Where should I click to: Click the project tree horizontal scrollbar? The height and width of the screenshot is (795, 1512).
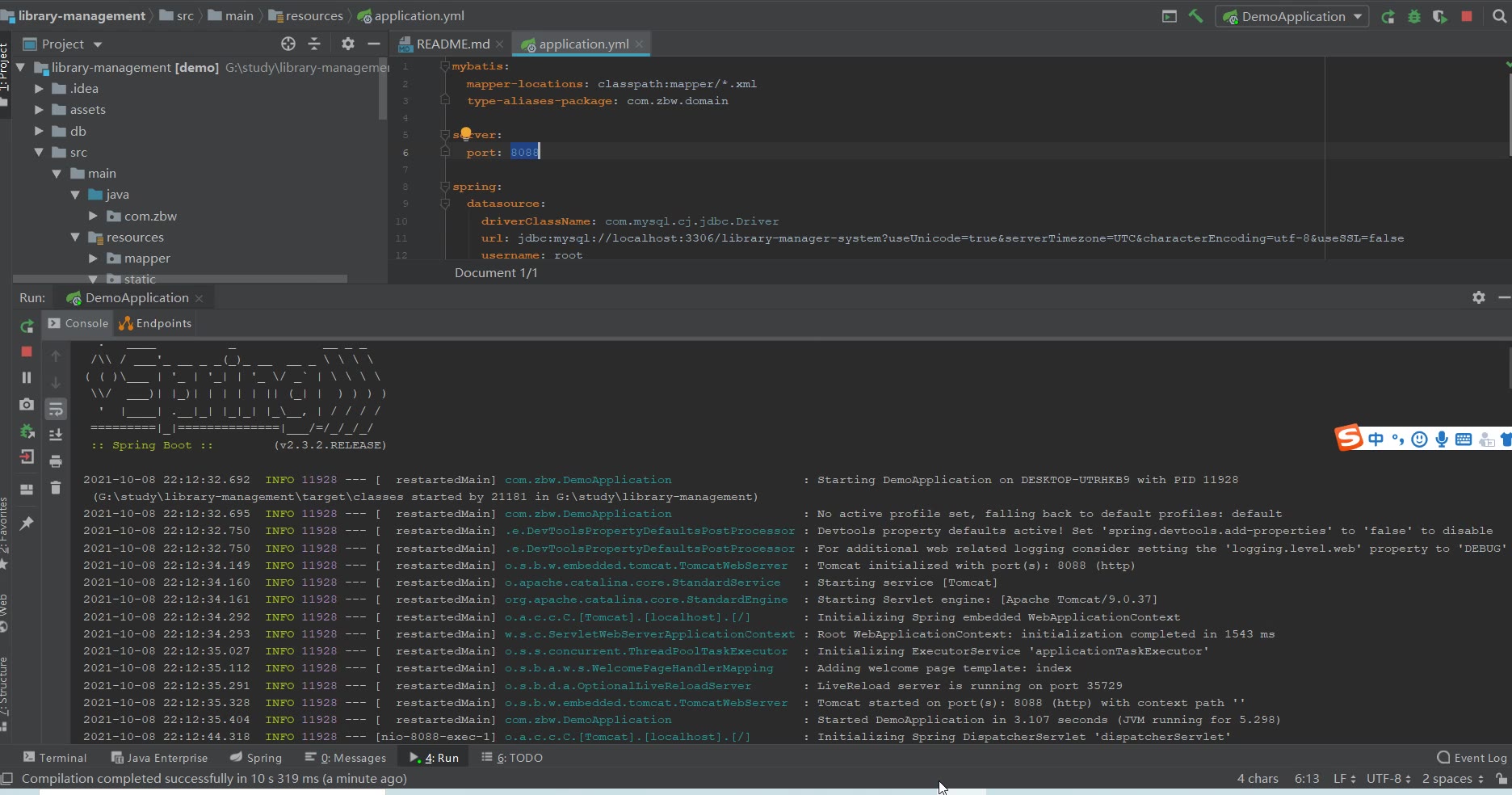point(180,279)
